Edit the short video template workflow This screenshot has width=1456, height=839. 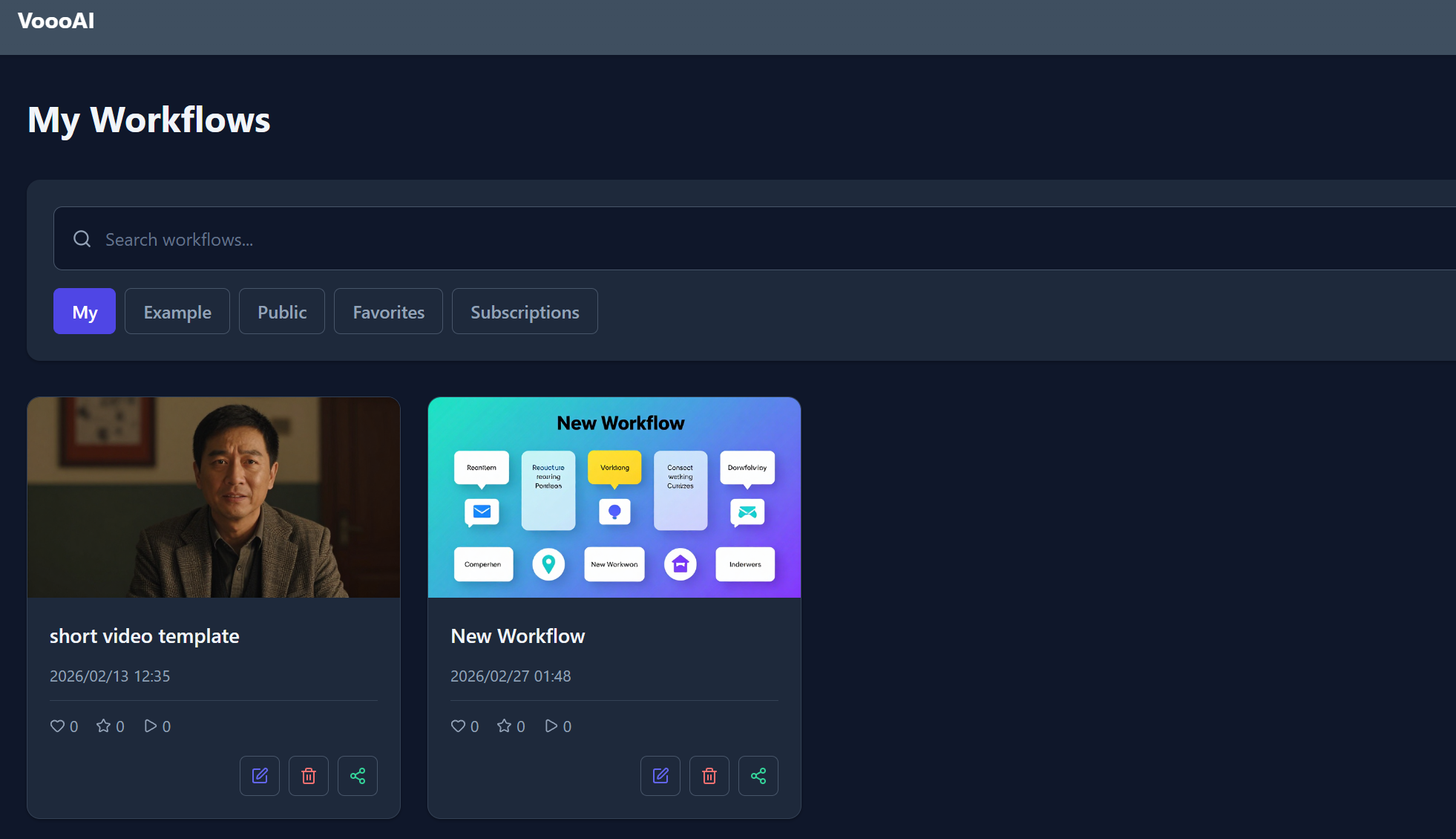coord(259,775)
